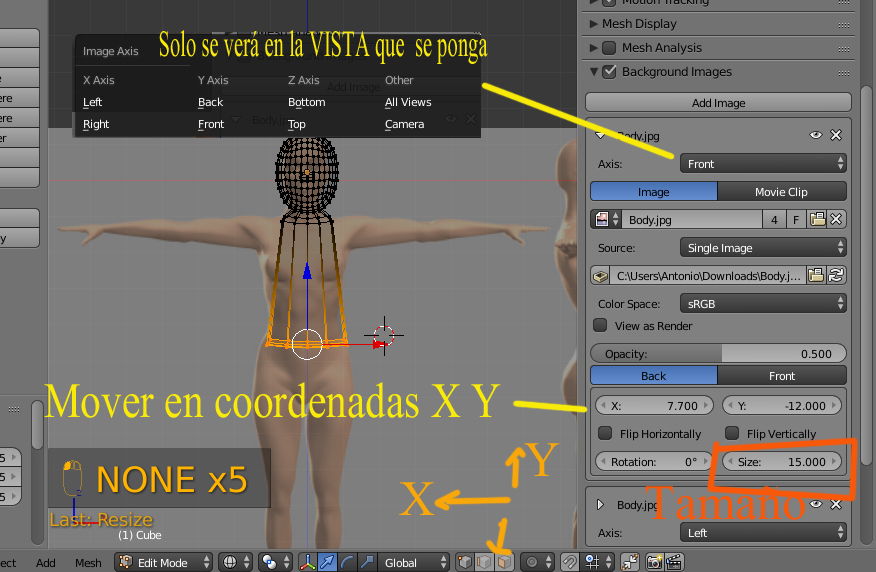This screenshot has width=876, height=572.
Task: Check Flip Vertically
Action: point(732,433)
